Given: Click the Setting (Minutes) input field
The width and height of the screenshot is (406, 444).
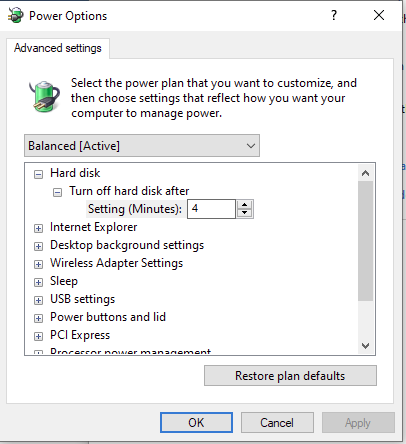Looking at the screenshot, I should coord(211,209).
